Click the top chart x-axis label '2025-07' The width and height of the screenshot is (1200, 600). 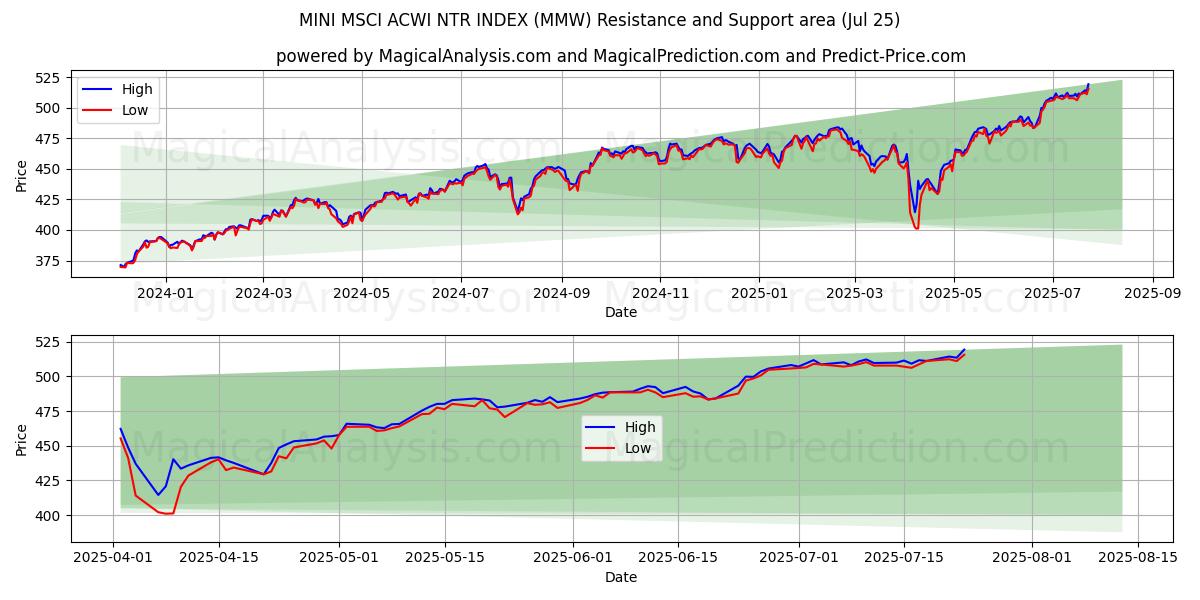pyautogui.click(x=1052, y=294)
